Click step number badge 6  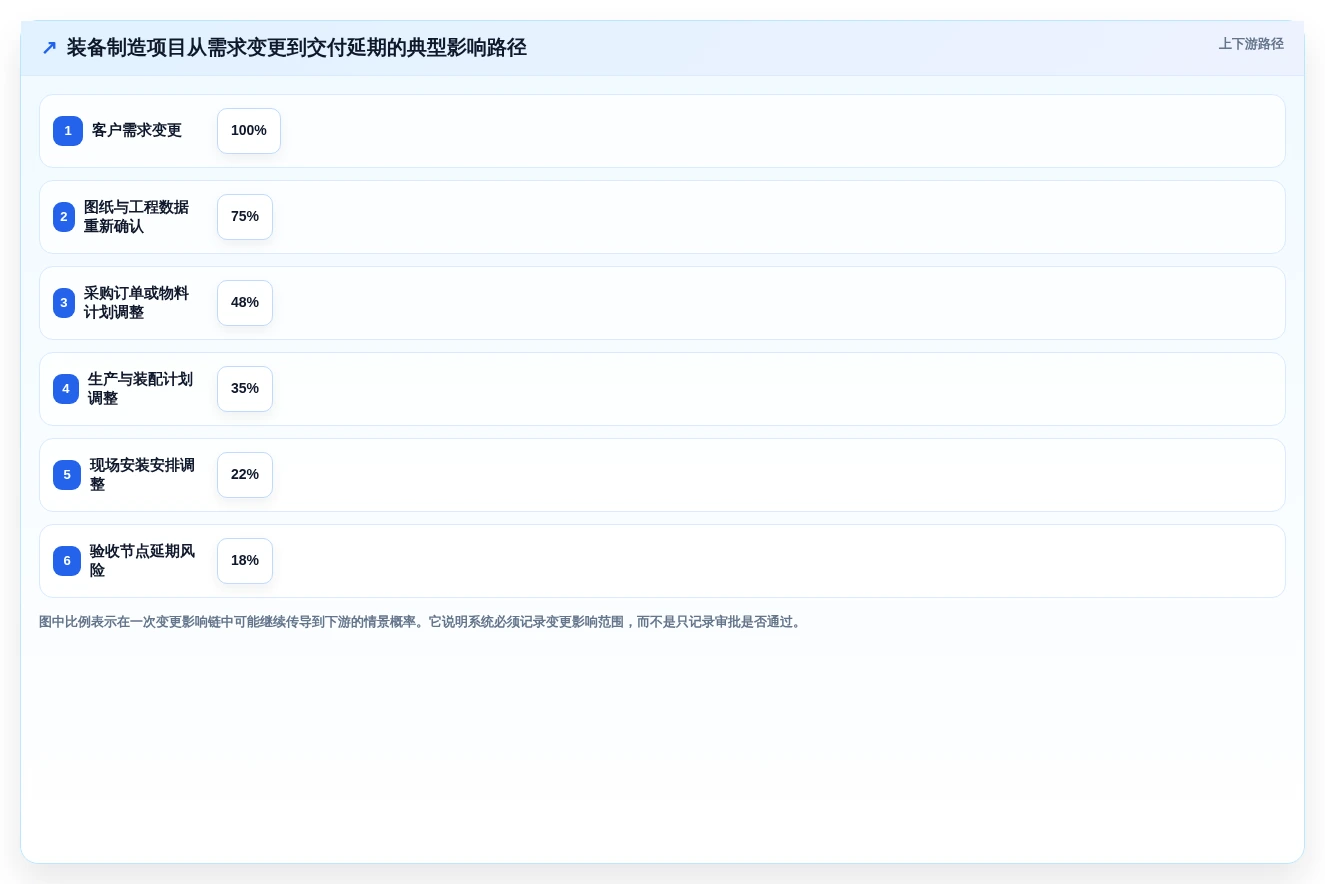point(67,561)
